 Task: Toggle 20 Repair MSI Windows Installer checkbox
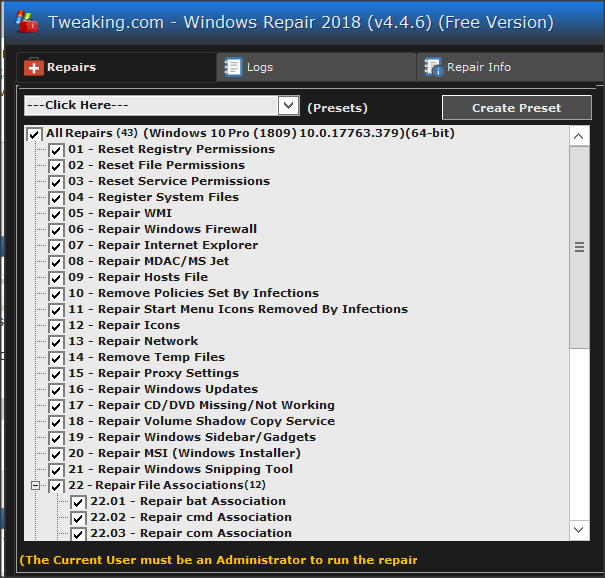pyautogui.click(x=56, y=455)
